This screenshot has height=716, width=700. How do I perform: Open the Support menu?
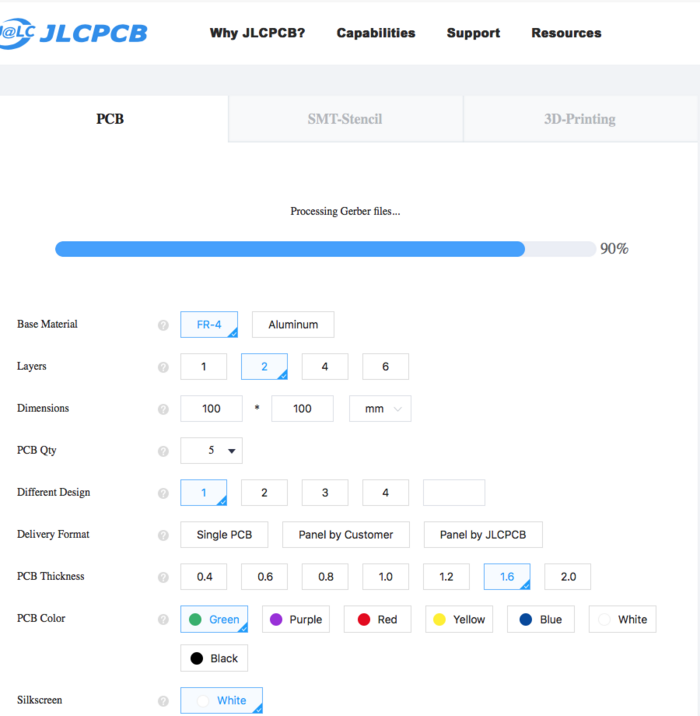click(x=473, y=33)
